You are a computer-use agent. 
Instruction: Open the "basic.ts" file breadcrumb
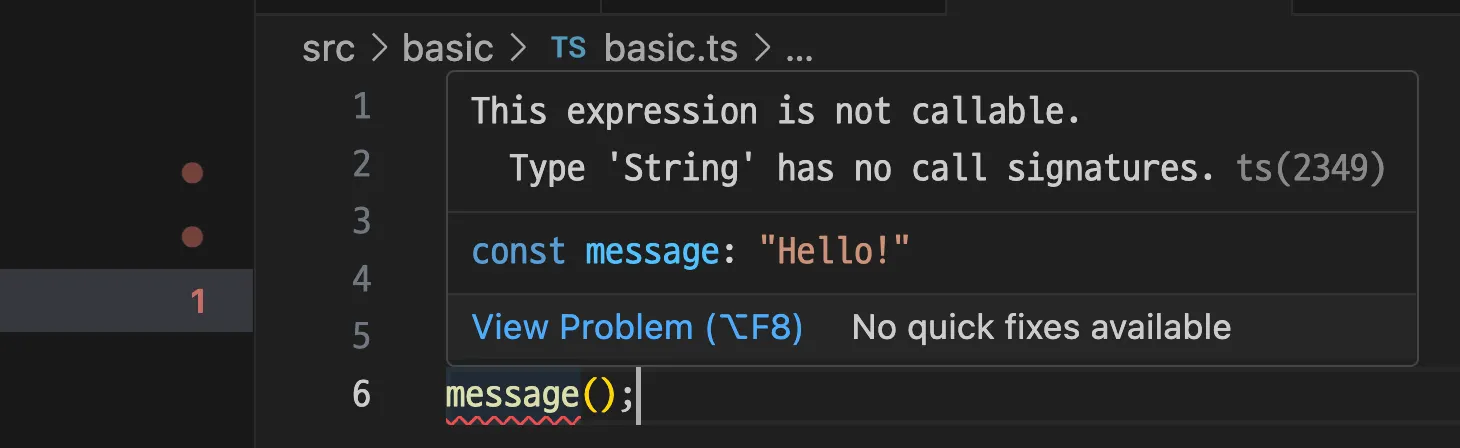673,49
